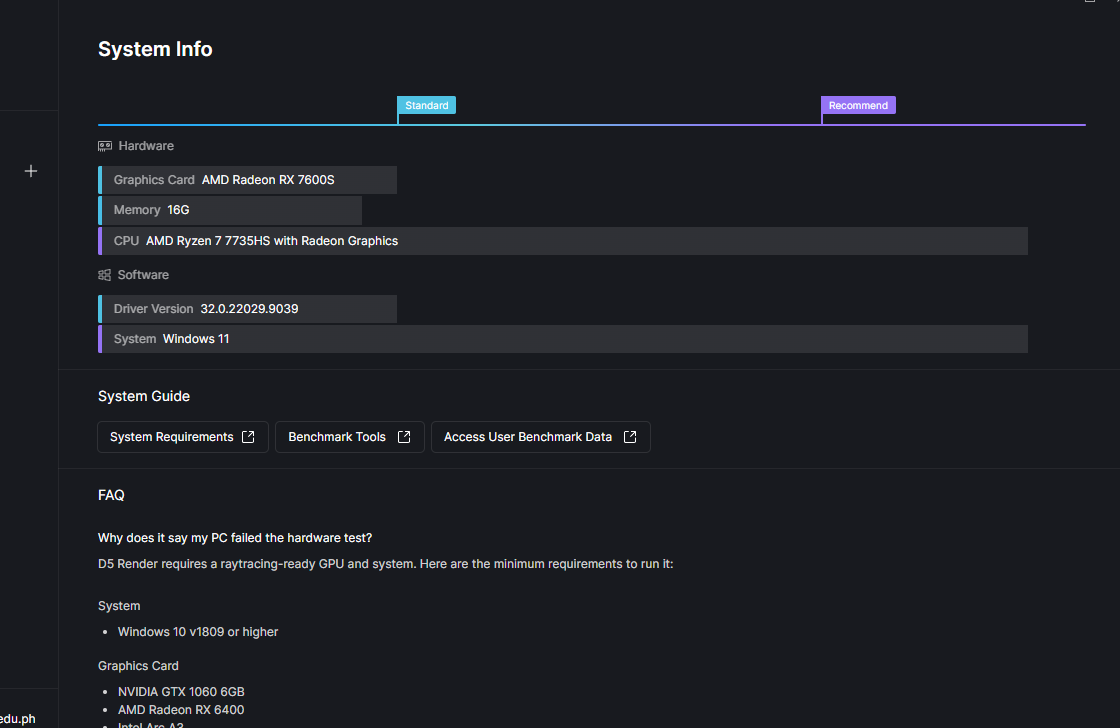The width and height of the screenshot is (1120, 728).
Task: Select the purple Recommend marker flag
Action: [x=858, y=105]
